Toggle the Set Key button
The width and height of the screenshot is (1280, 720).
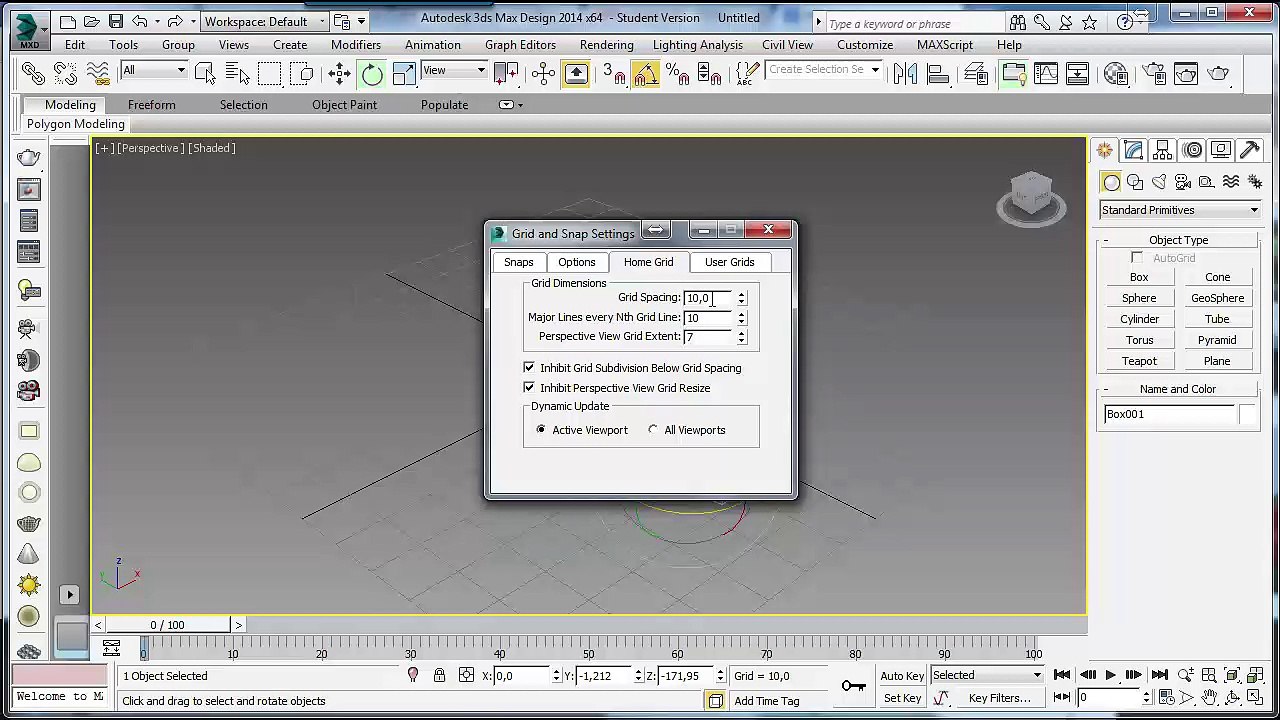point(902,699)
